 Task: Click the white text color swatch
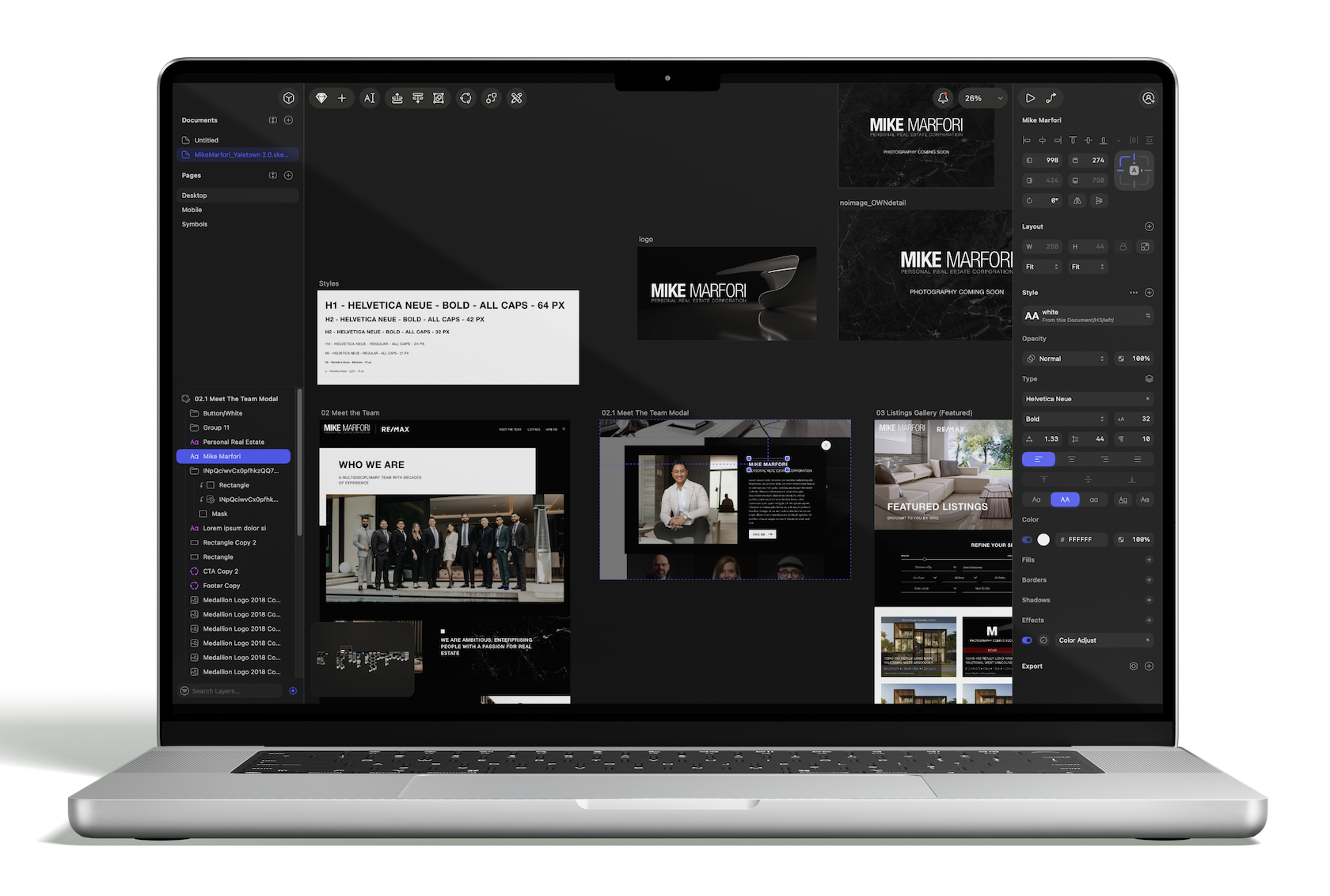coord(1043,540)
